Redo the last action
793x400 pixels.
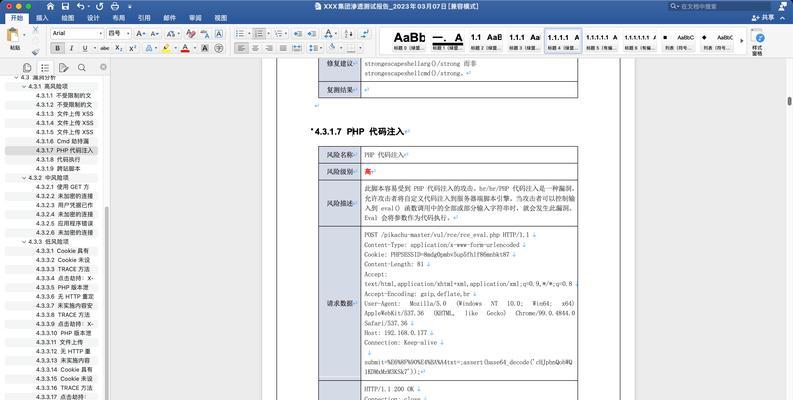click(x=99, y=7)
